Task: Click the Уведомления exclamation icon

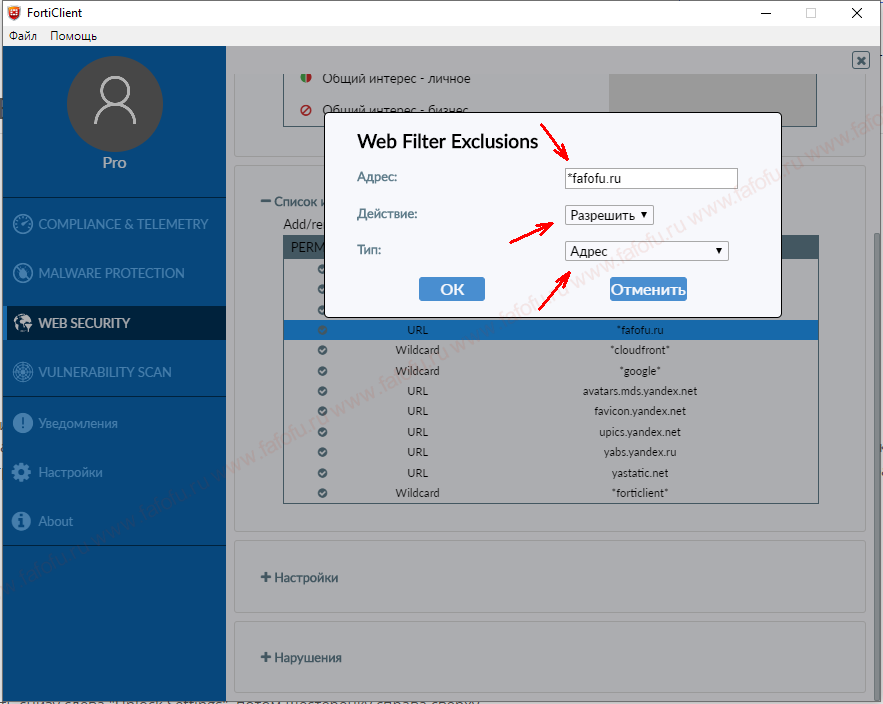Action: pyautogui.click(x=23, y=423)
